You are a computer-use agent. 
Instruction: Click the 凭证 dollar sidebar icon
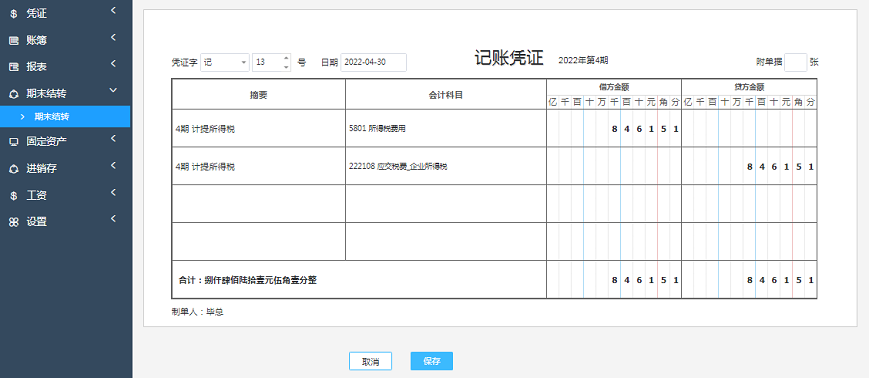14,14
